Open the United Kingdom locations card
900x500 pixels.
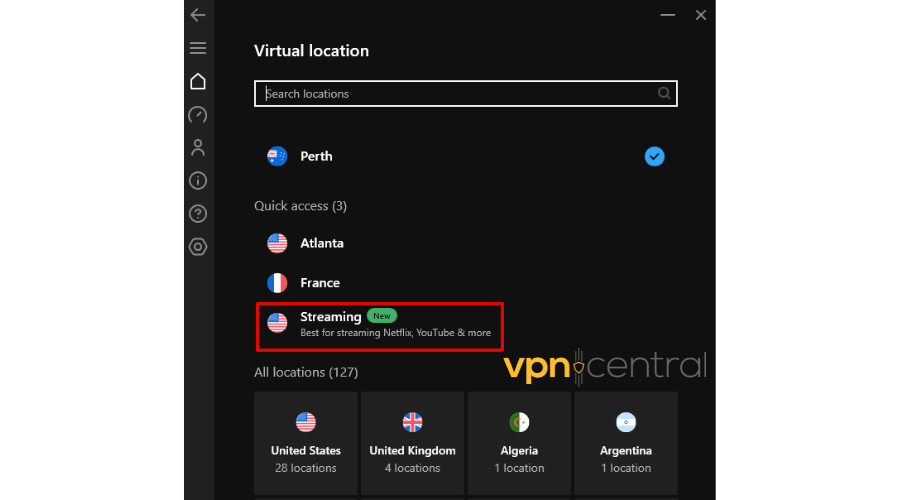point(413,443)
